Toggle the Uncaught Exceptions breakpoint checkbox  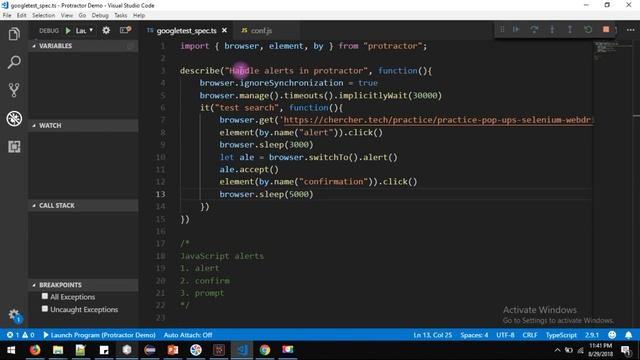click(x=44, y=309)
